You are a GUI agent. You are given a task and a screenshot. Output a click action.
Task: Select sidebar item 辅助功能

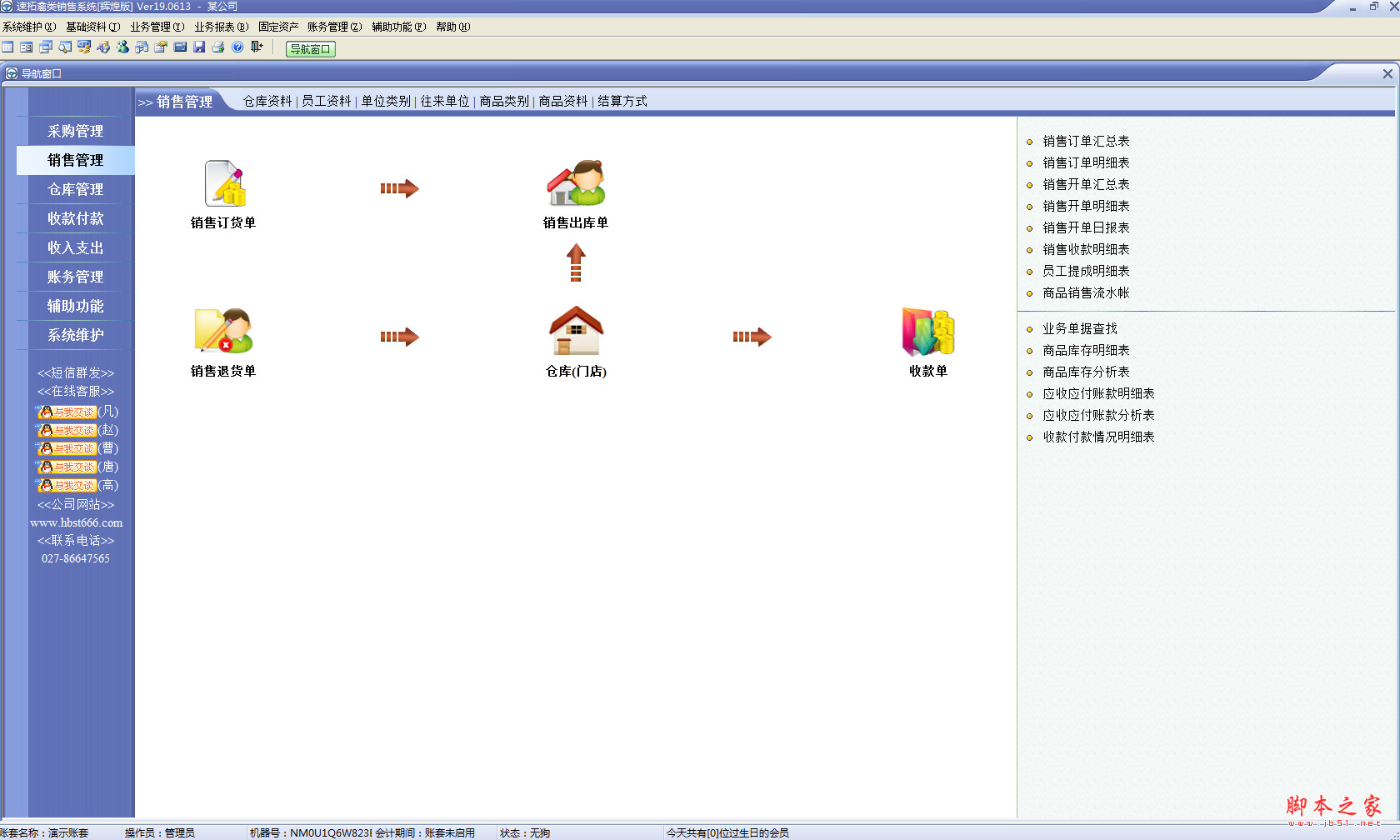75,306
